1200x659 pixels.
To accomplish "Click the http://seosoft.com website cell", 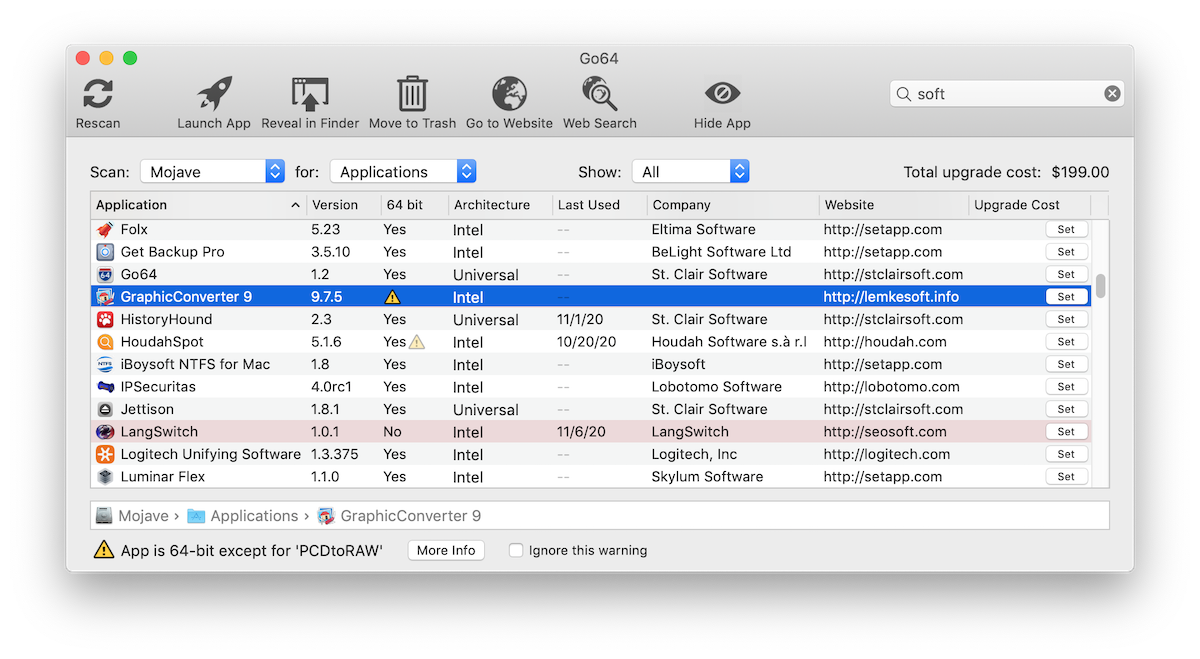I will click(x=885, y=432).
